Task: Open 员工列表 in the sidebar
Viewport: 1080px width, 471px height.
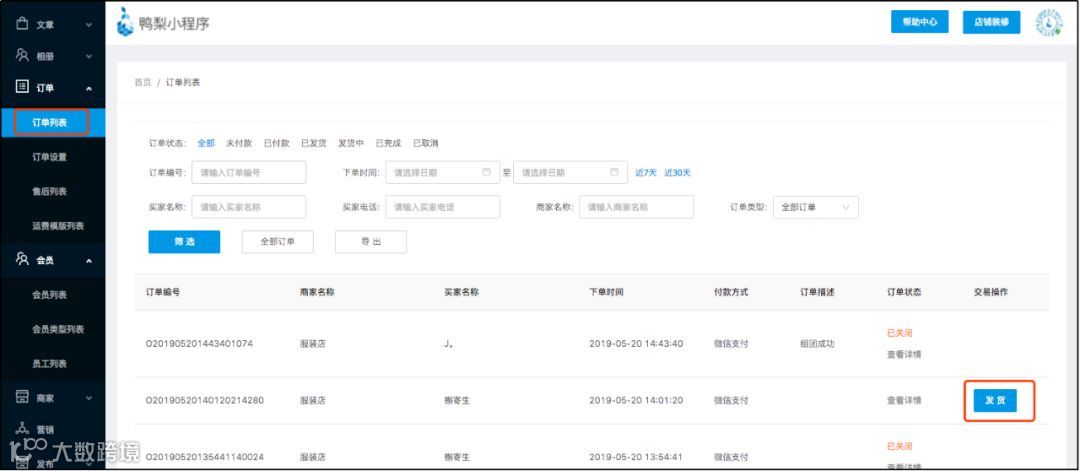Action: 50,364
